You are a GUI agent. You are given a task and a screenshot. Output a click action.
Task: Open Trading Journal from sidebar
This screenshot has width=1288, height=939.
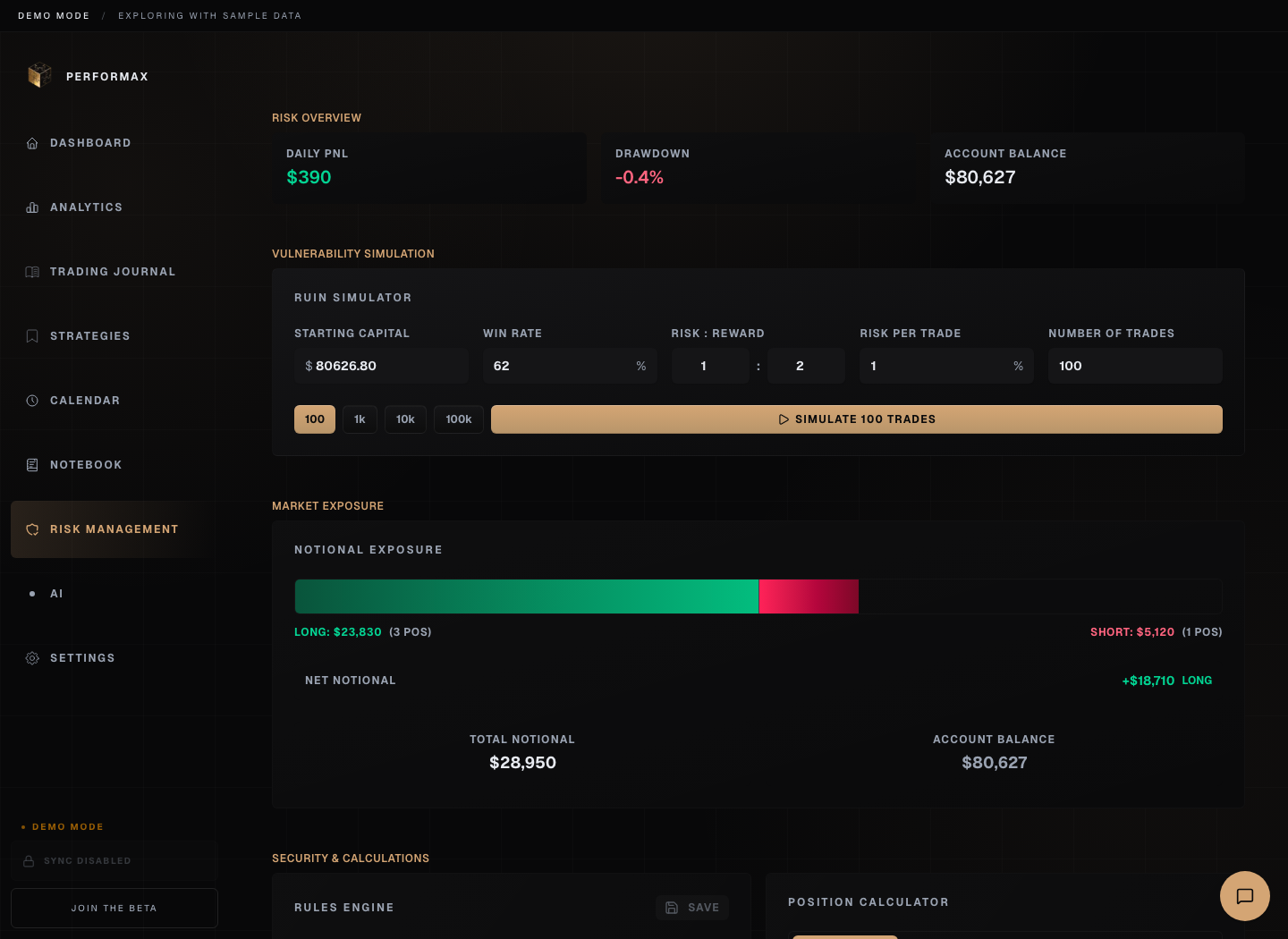click(x=114, y=272)
